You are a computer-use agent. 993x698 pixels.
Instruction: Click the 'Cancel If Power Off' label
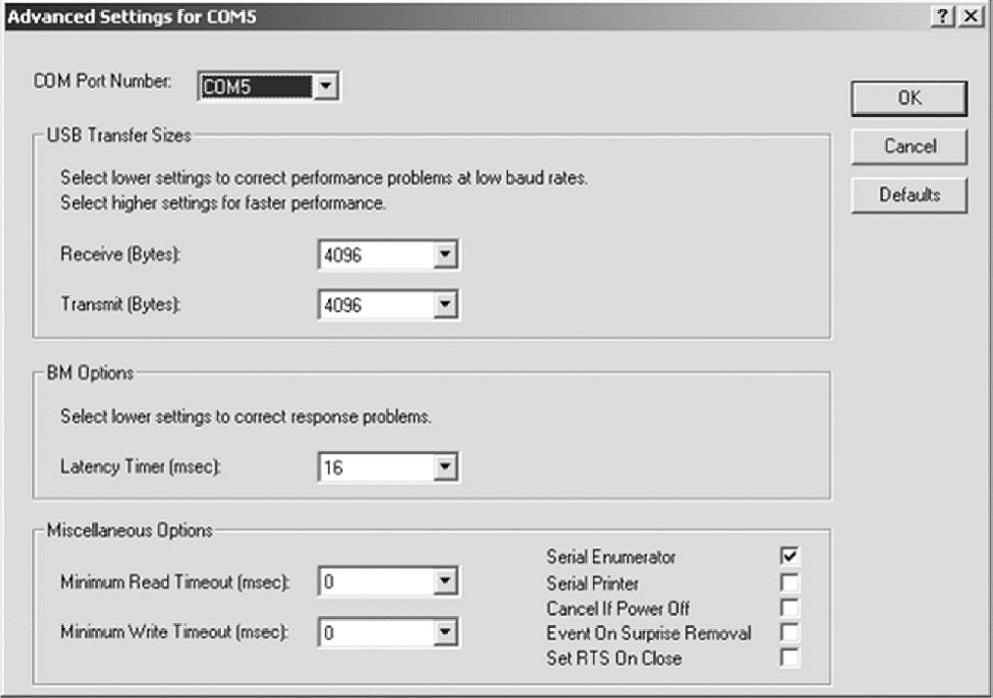[x=618, y=608]
